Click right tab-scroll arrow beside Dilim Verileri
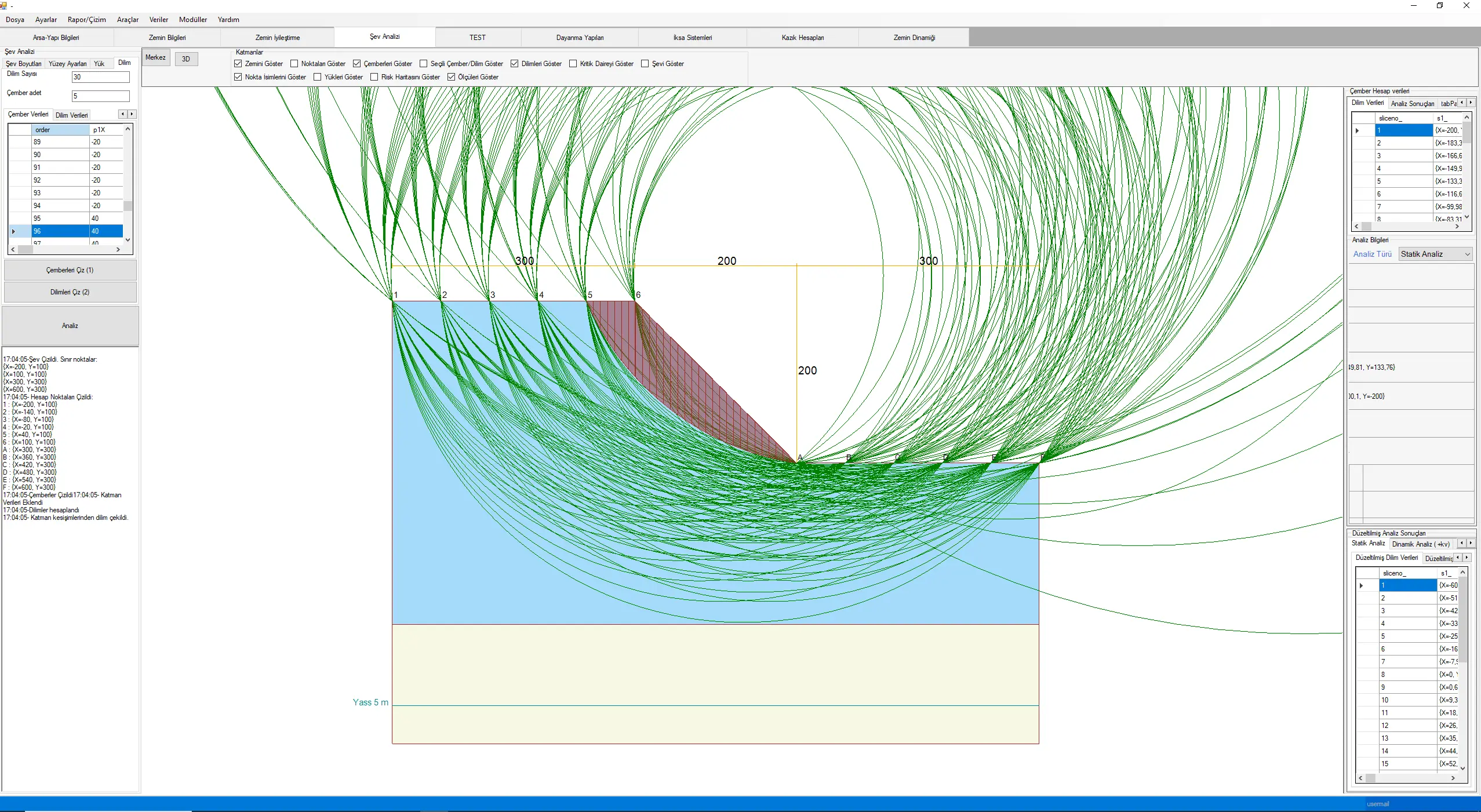Viewport: 1481px width, 812px height. [x=132, y=114]
